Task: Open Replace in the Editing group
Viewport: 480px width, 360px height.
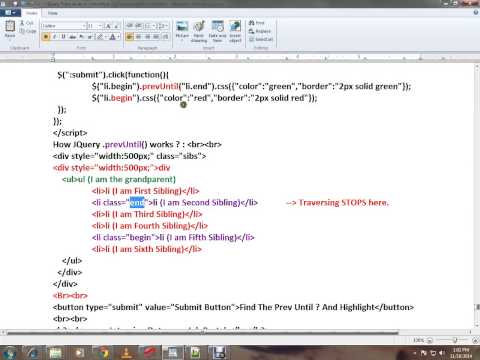Action: coord(260,31)
